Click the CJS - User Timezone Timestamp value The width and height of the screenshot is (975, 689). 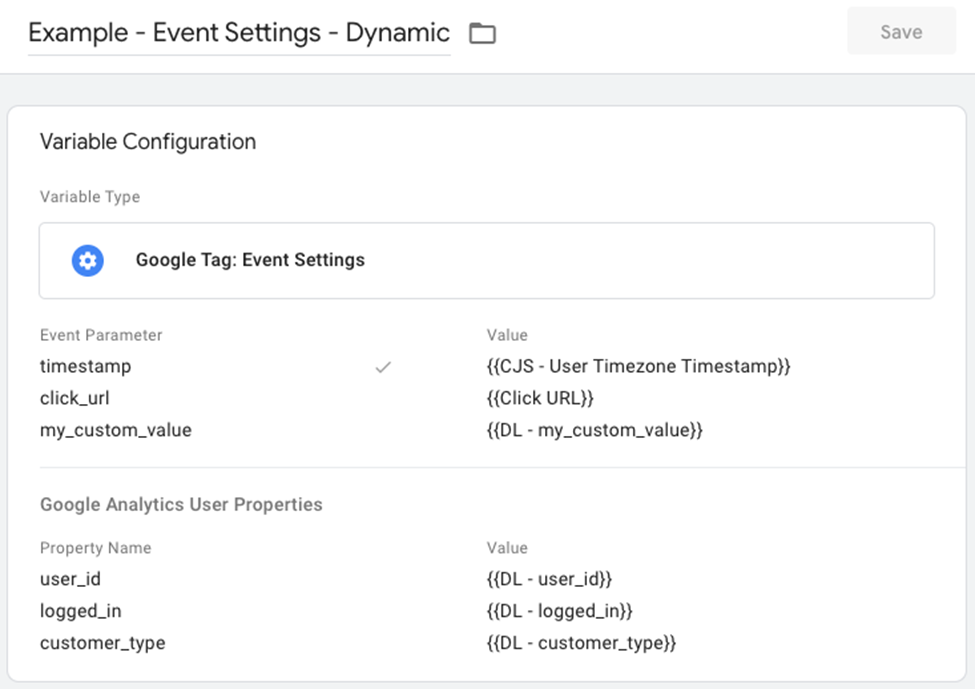638,367
